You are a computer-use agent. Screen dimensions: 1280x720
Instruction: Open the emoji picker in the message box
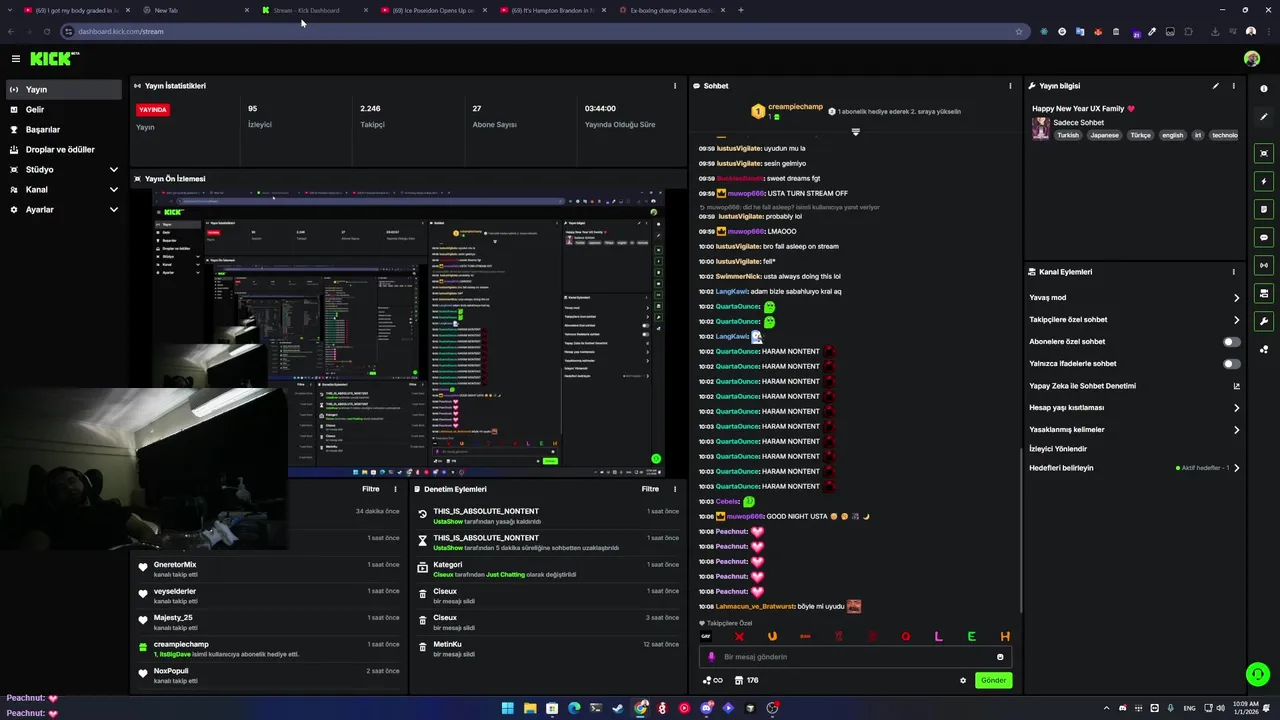(x=1000, y=657)
